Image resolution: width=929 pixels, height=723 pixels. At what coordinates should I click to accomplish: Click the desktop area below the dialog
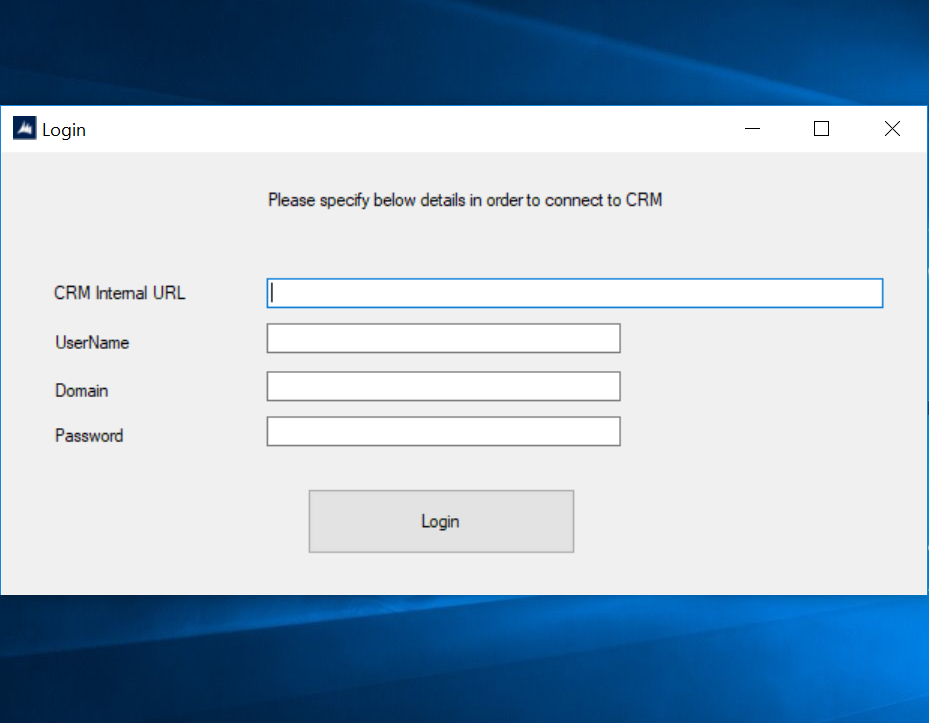[x=464, y=660]
